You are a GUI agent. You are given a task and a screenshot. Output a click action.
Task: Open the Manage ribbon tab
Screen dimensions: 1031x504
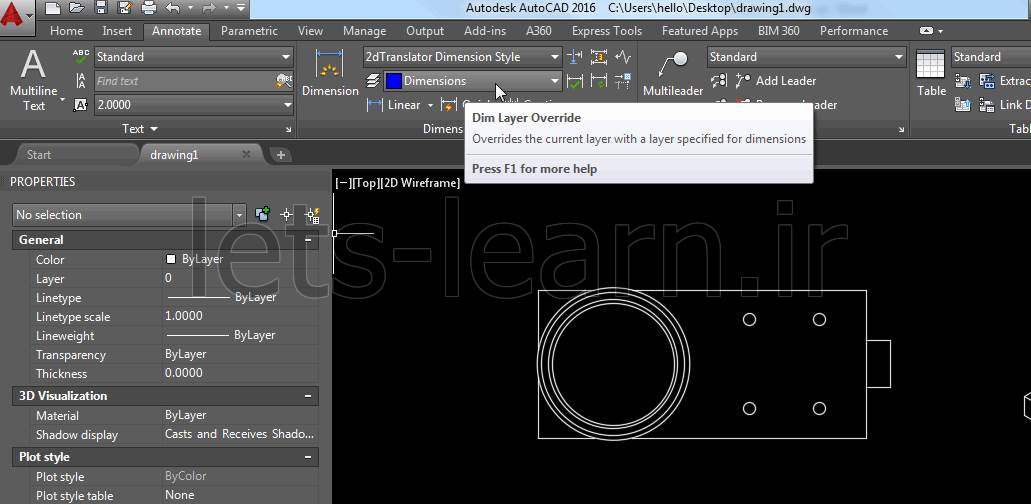(x=364, y=31)
